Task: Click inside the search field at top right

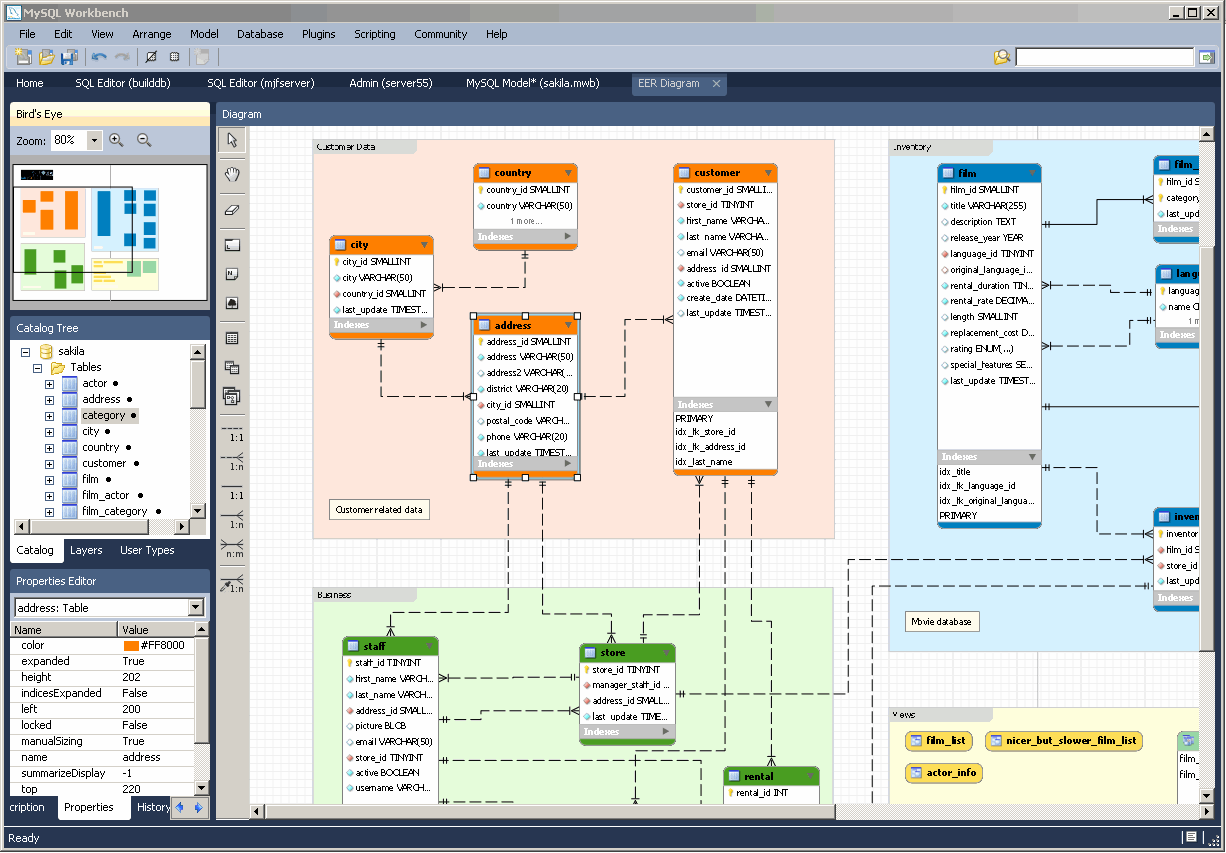Action: tap(1105, 57)
